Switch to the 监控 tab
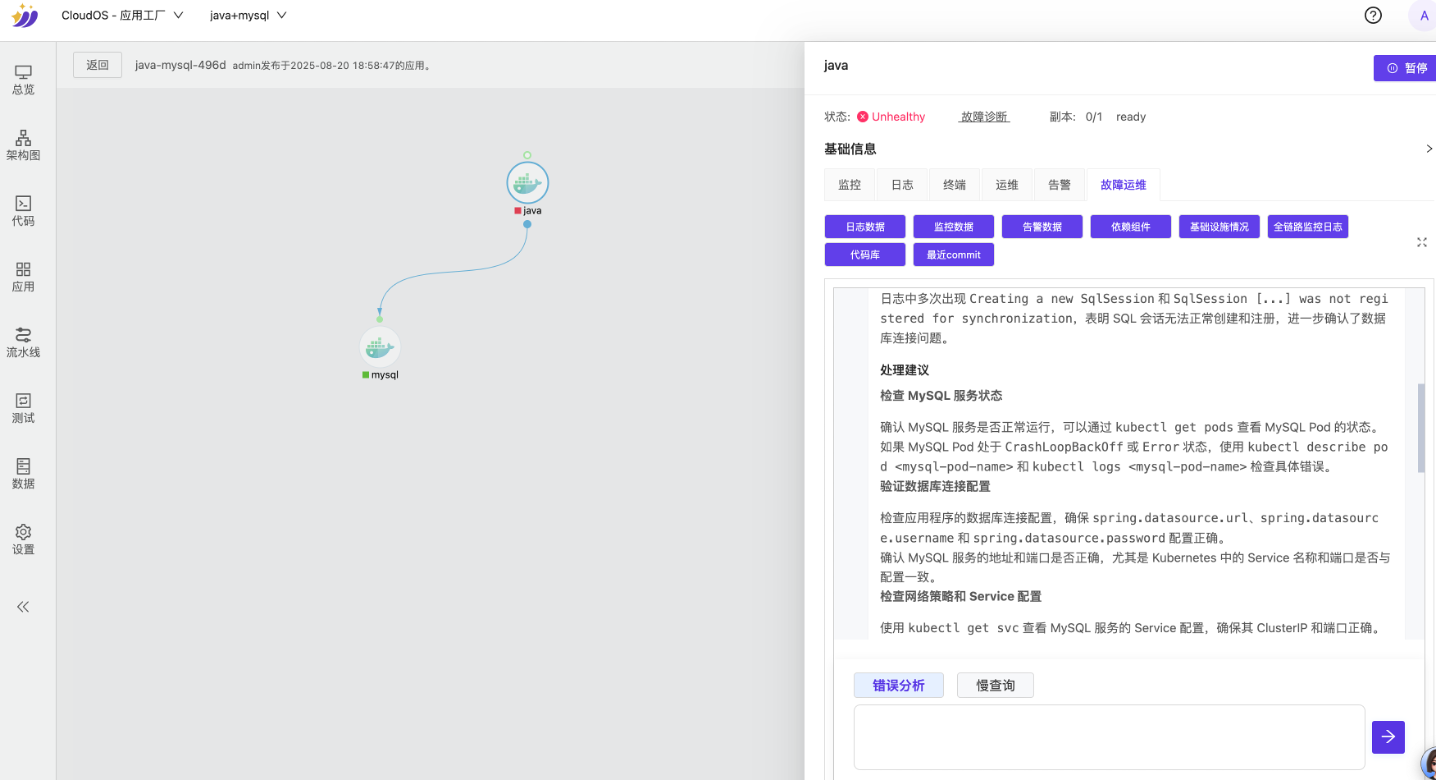 click(849, 185)
